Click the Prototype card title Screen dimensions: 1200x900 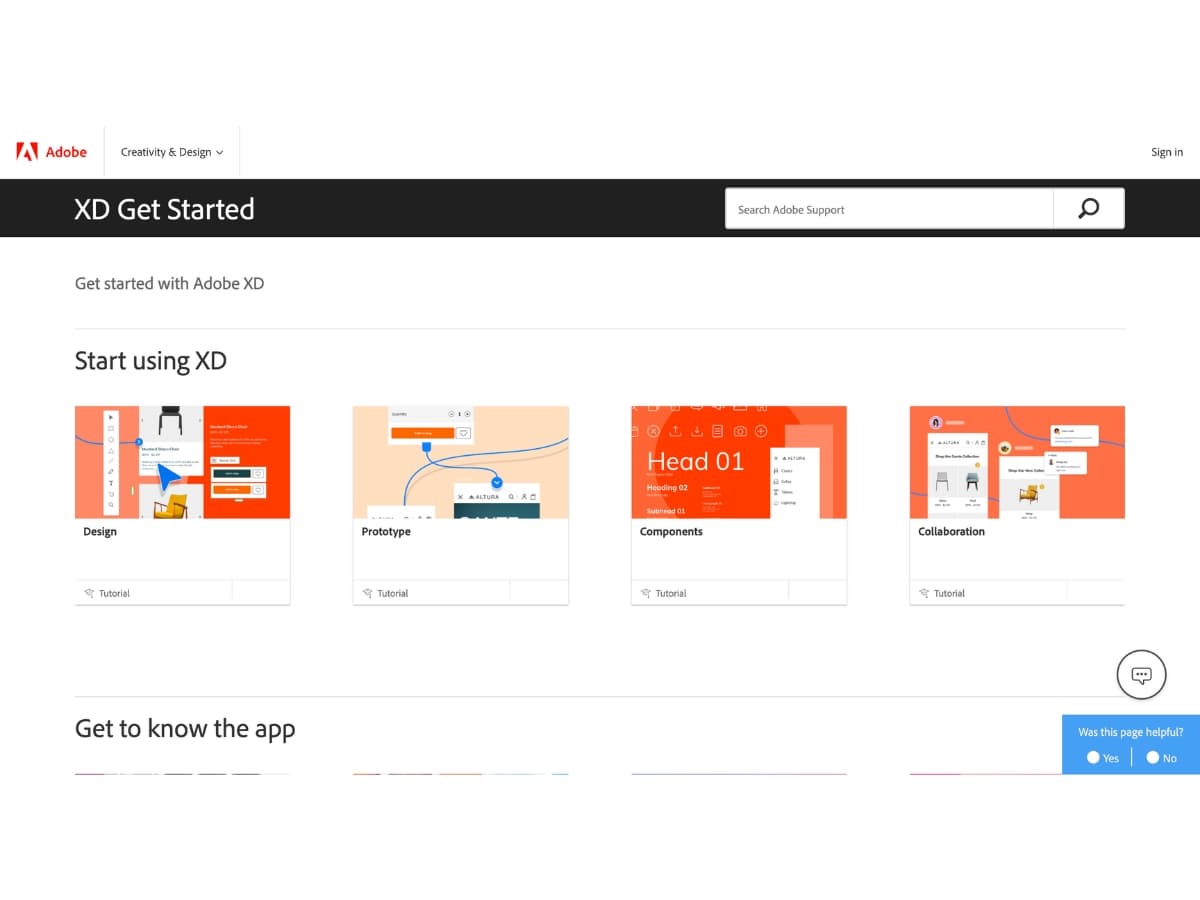tap(386, 532)
